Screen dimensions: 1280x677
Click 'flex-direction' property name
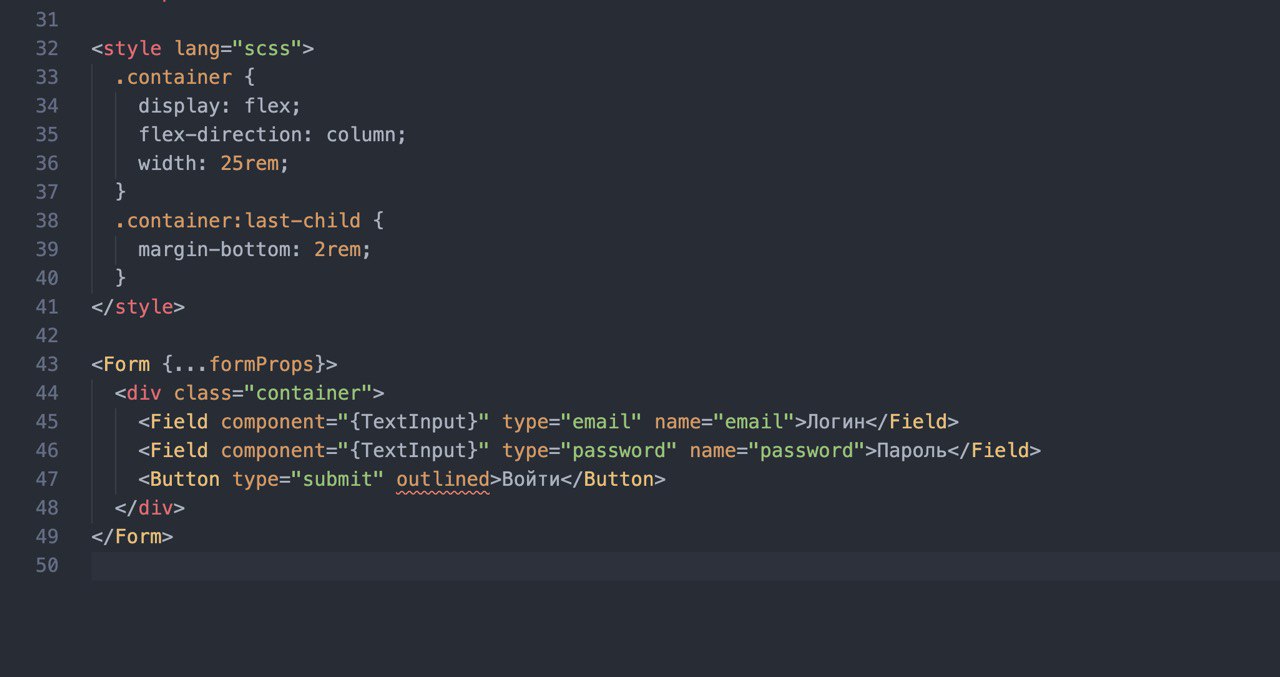(x=220, y=134)
